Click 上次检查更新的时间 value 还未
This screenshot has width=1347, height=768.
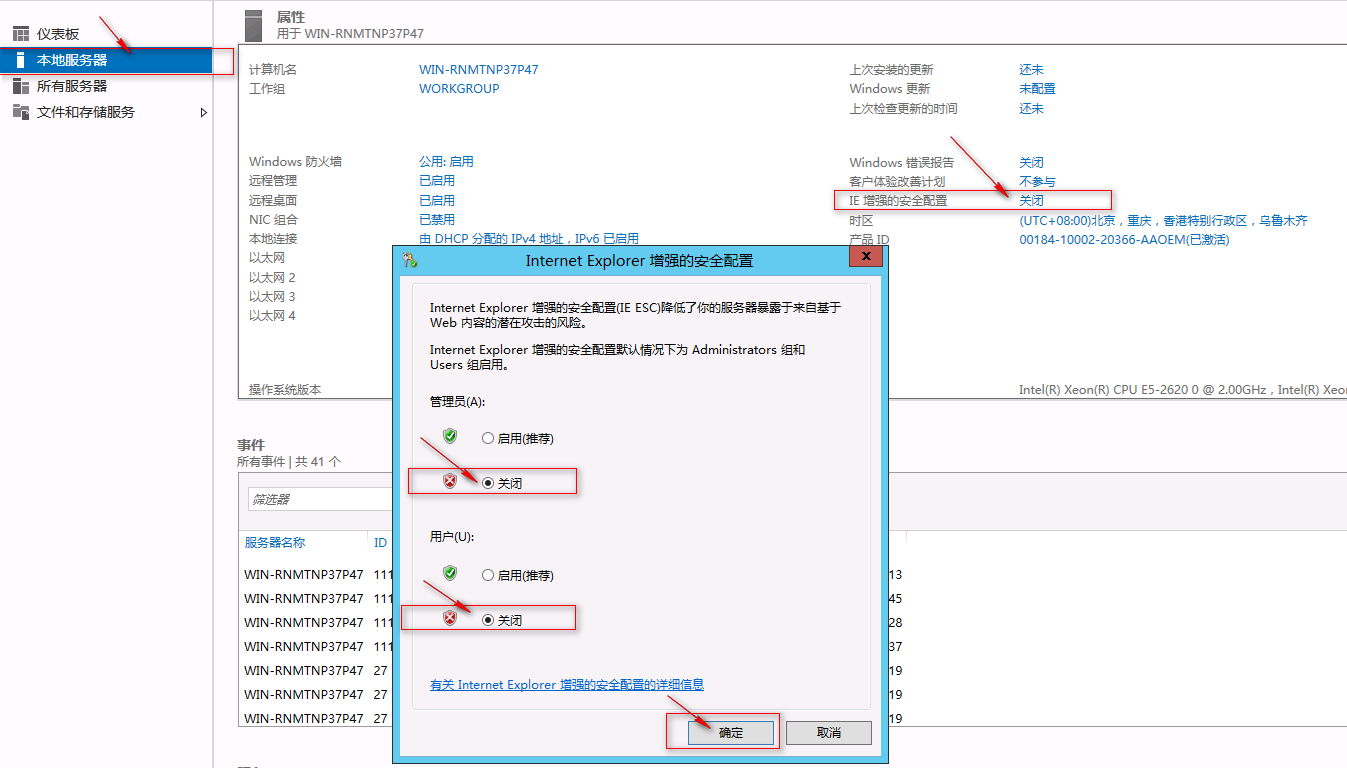click(1031, 108)
